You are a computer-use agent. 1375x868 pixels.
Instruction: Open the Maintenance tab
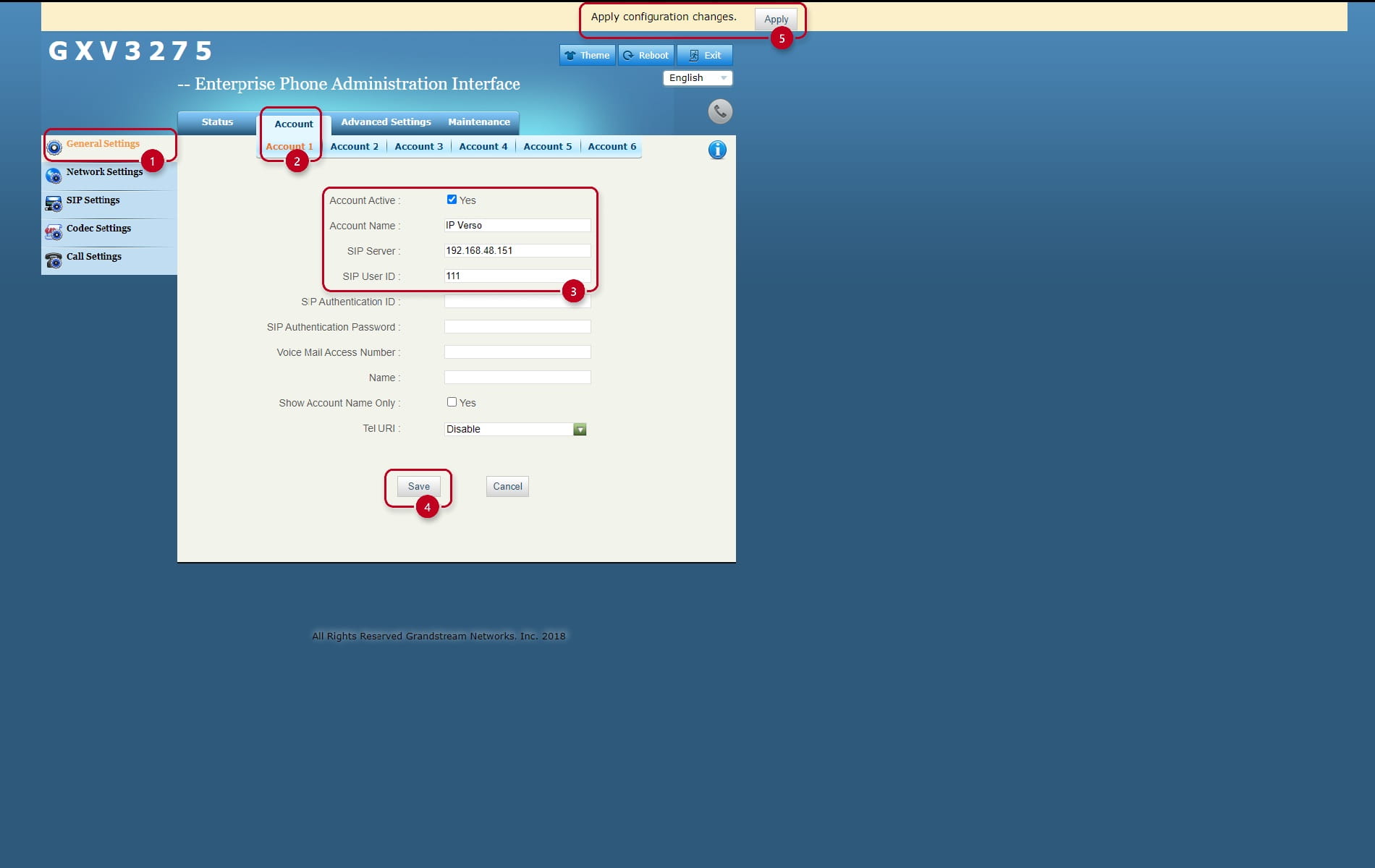479,122
